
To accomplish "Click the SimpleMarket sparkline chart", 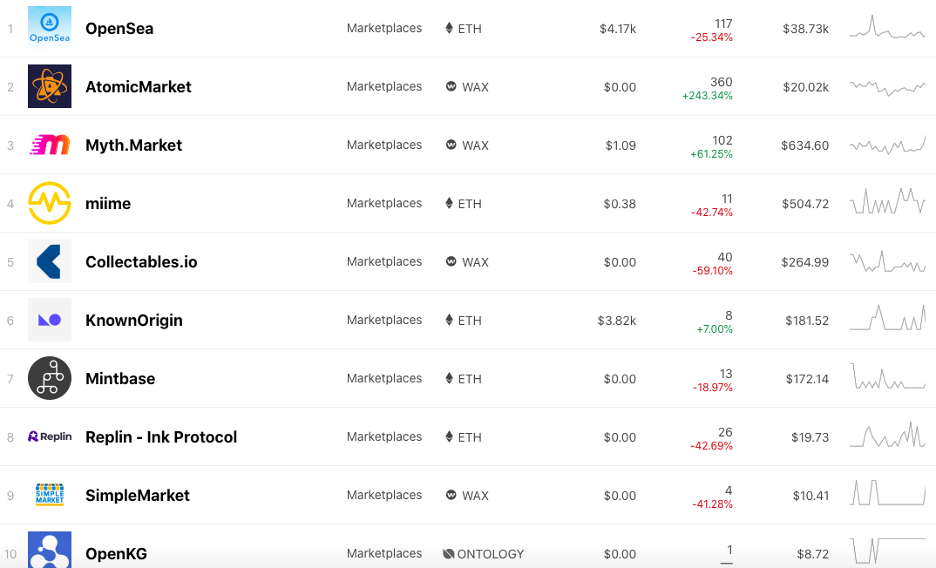I will coord(888,493).
